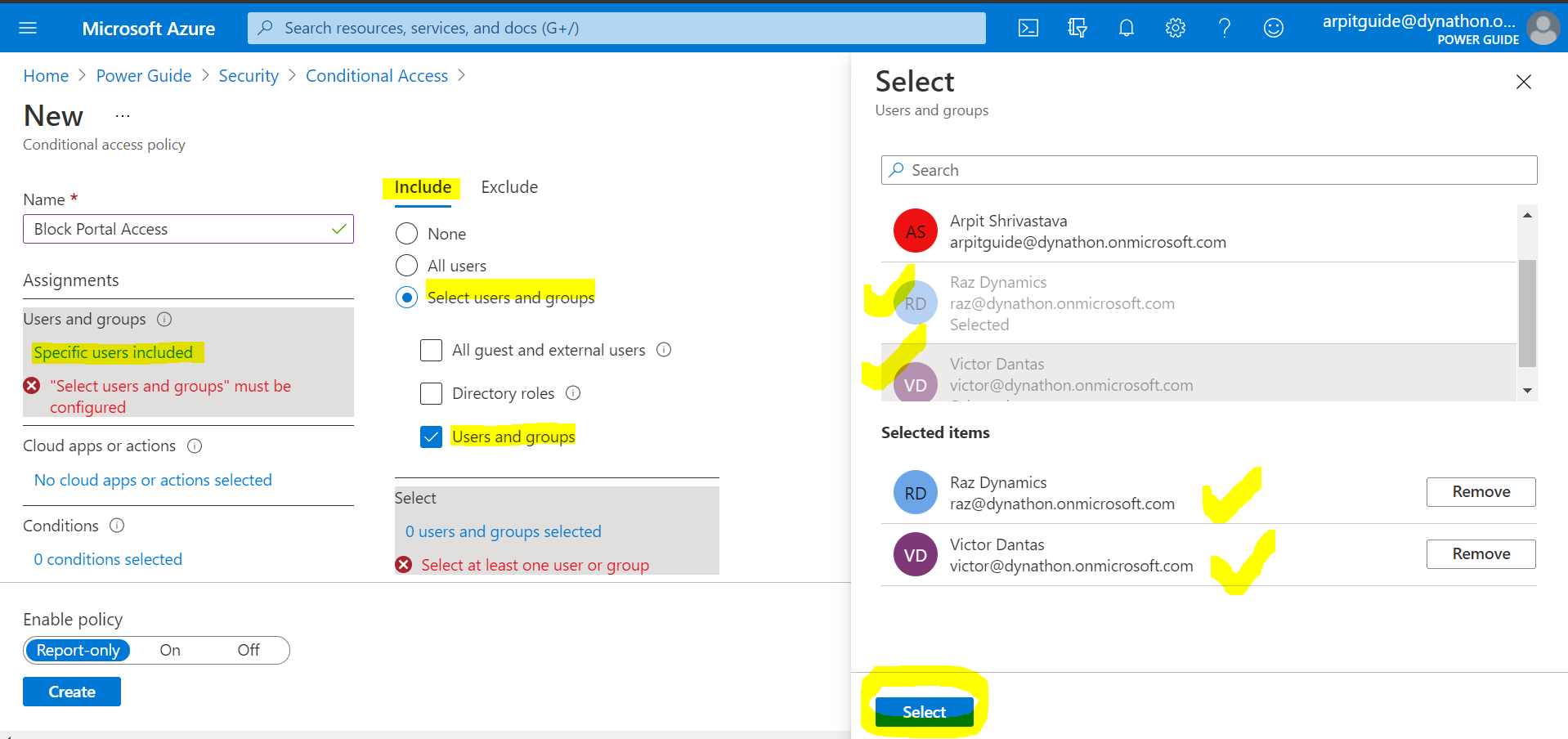
Task: Click the user list scrollbar thumb
Action: point(1527,313)
